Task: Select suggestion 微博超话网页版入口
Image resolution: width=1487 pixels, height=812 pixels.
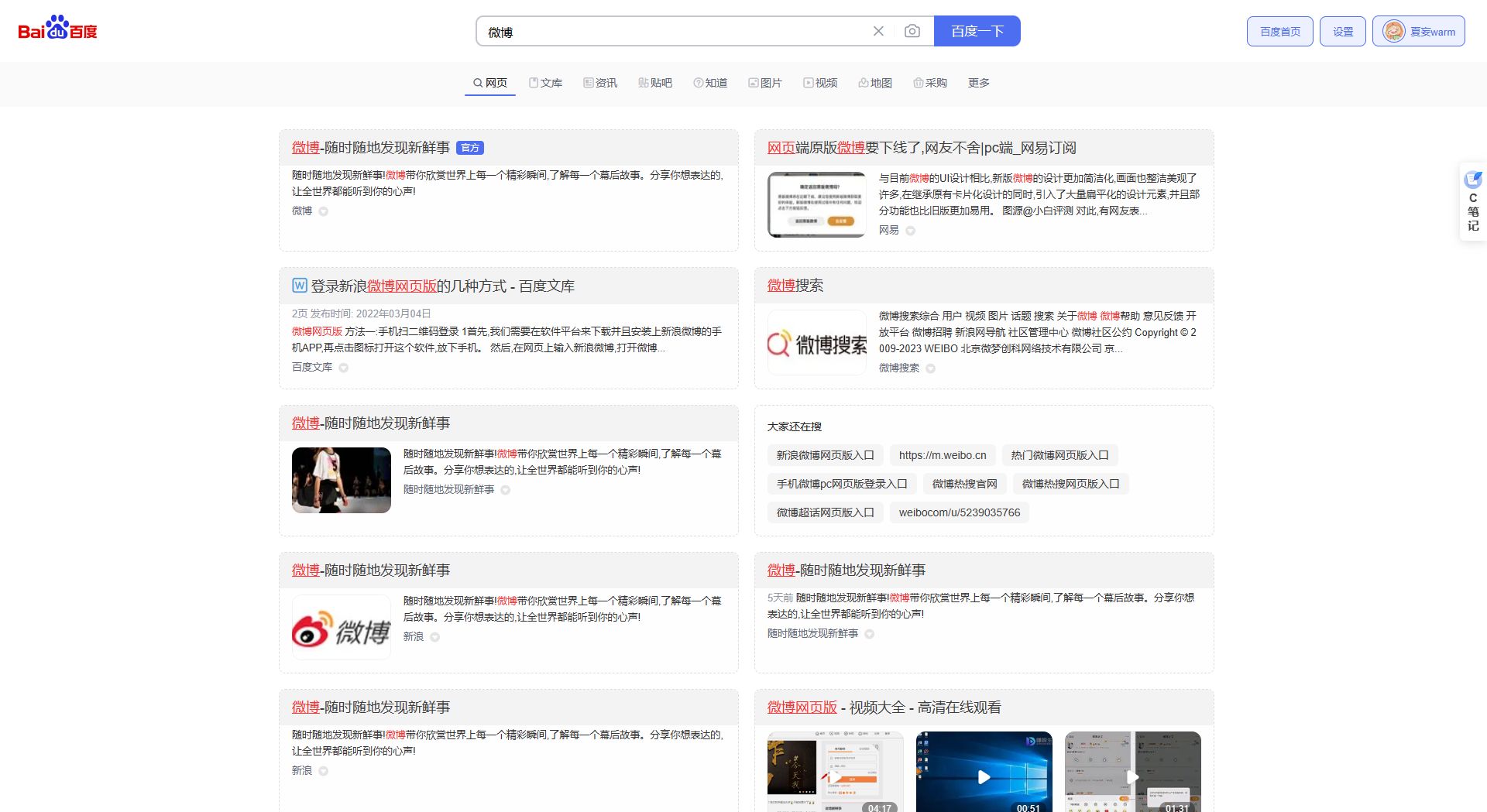Action: coord(825,512)
